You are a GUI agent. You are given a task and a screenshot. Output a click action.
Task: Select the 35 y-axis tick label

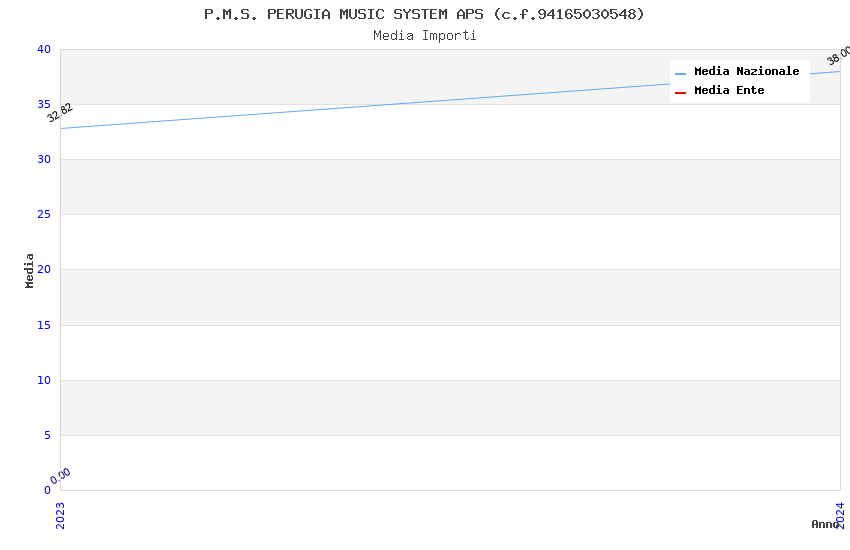coord(44,105)
